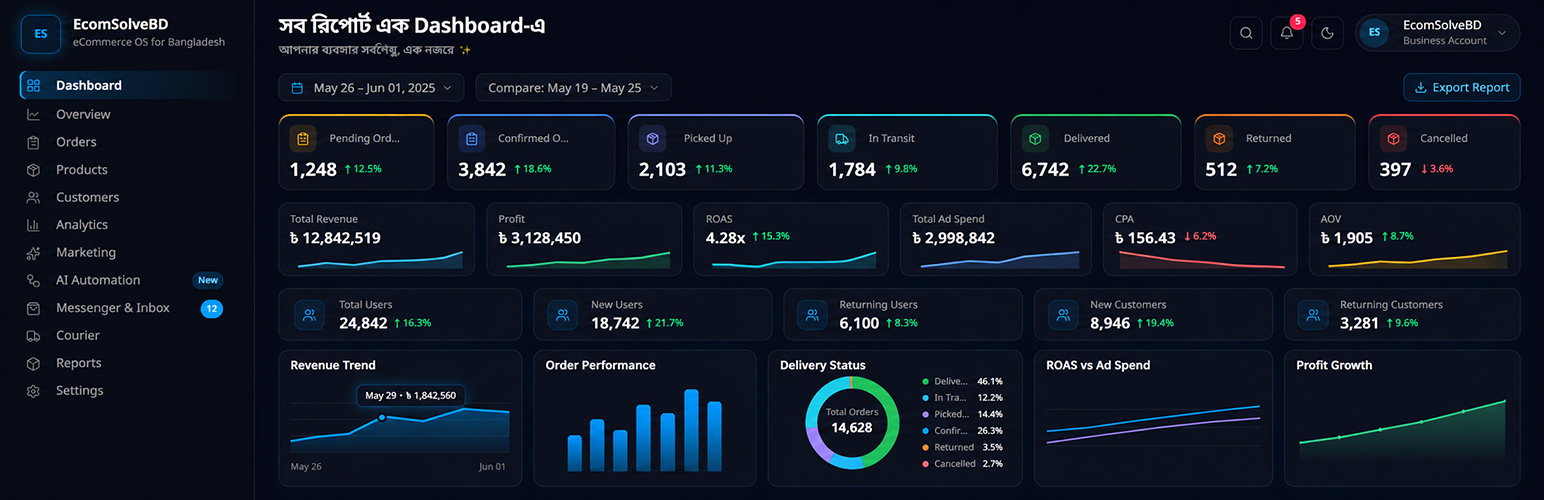Toggle dark mode moon icon
The height and width of the screenshot is (500, 1544).
1328,33
